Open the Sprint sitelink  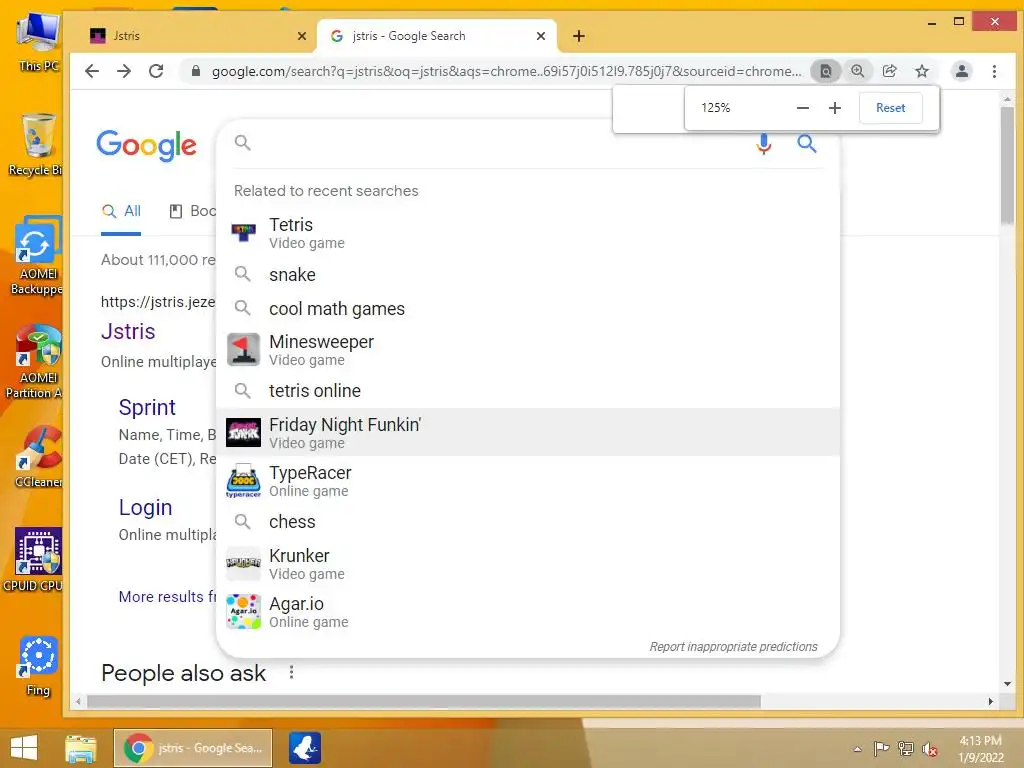(x=147, y=408)
